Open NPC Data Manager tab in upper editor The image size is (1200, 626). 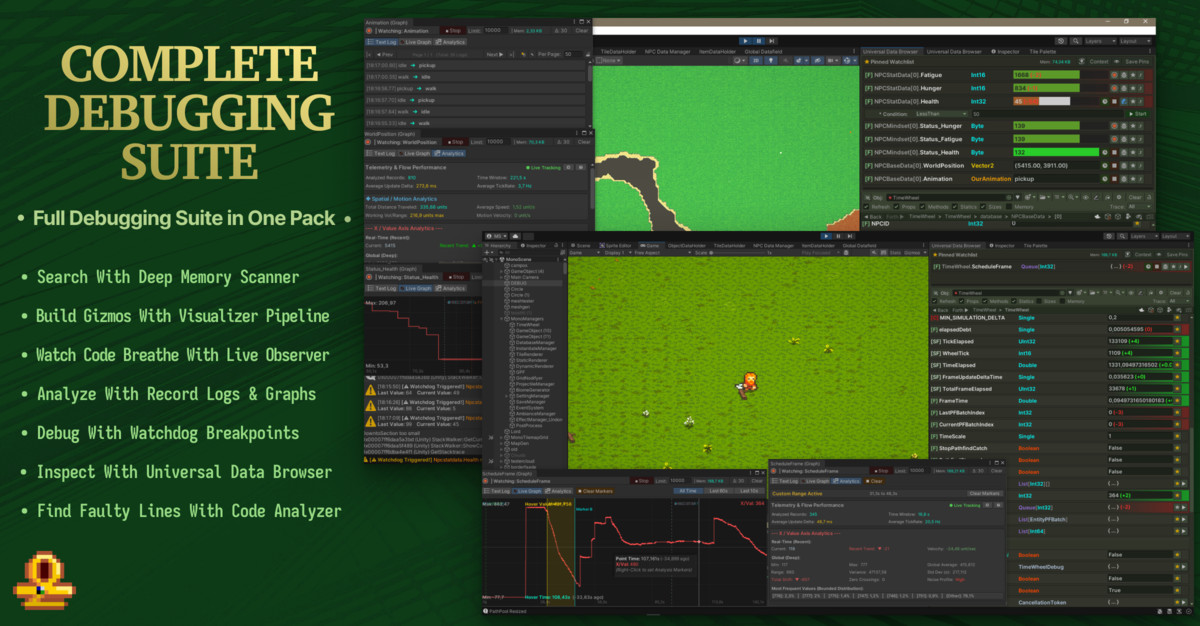click(667, 51)
